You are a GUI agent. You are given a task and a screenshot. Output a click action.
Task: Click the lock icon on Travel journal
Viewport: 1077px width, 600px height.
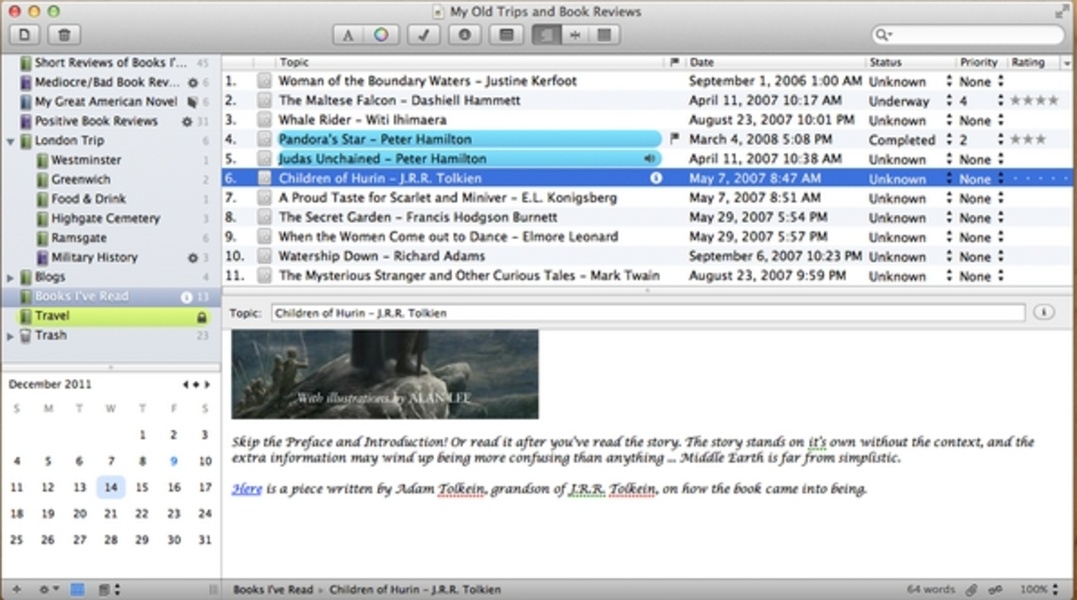click(201, 317)
